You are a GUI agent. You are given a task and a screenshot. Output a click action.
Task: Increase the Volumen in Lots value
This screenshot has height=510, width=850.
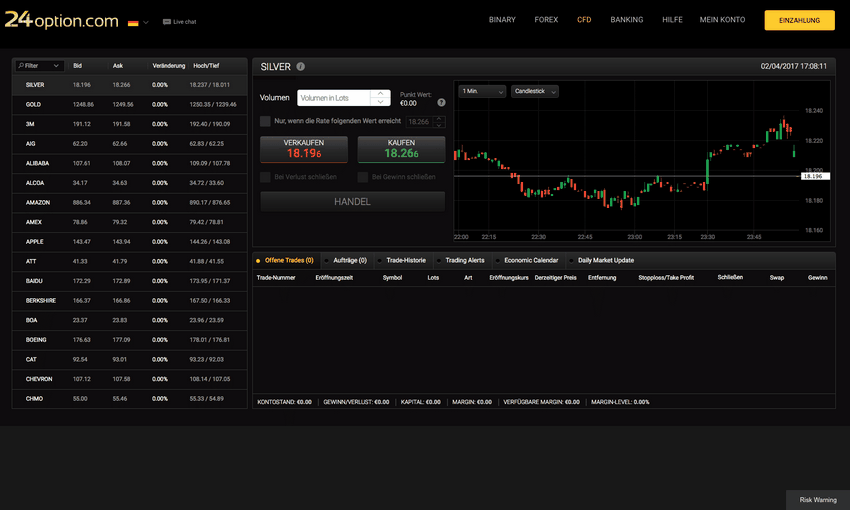click(x=381, y=94)
